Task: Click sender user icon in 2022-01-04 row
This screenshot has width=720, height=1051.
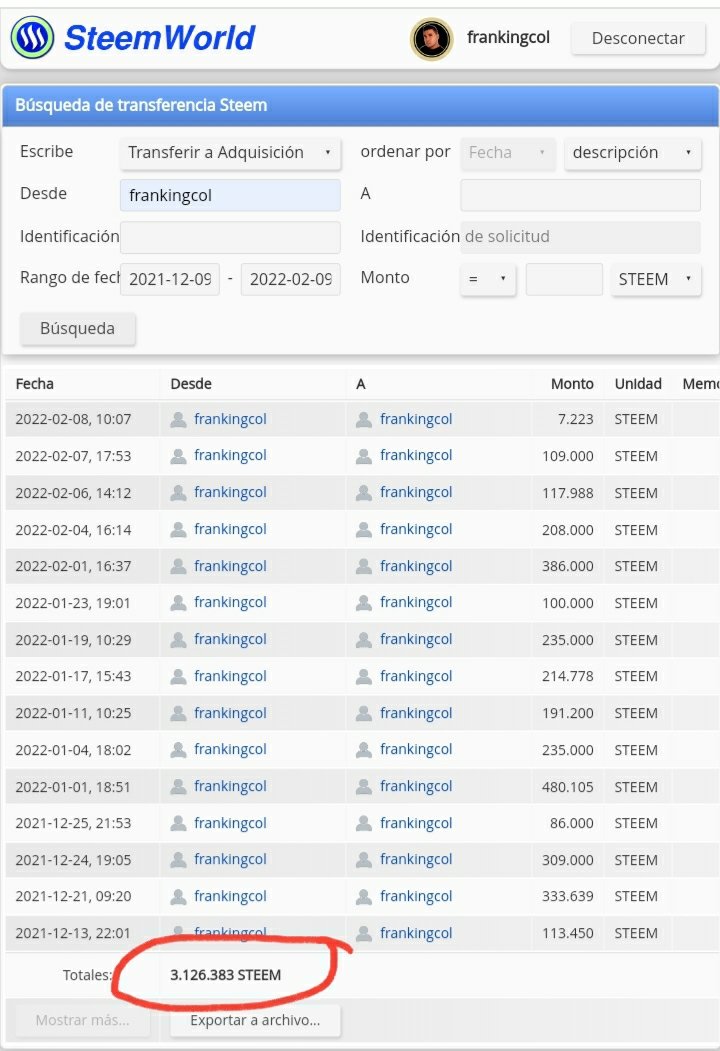Action: click(x=178, y=750)
